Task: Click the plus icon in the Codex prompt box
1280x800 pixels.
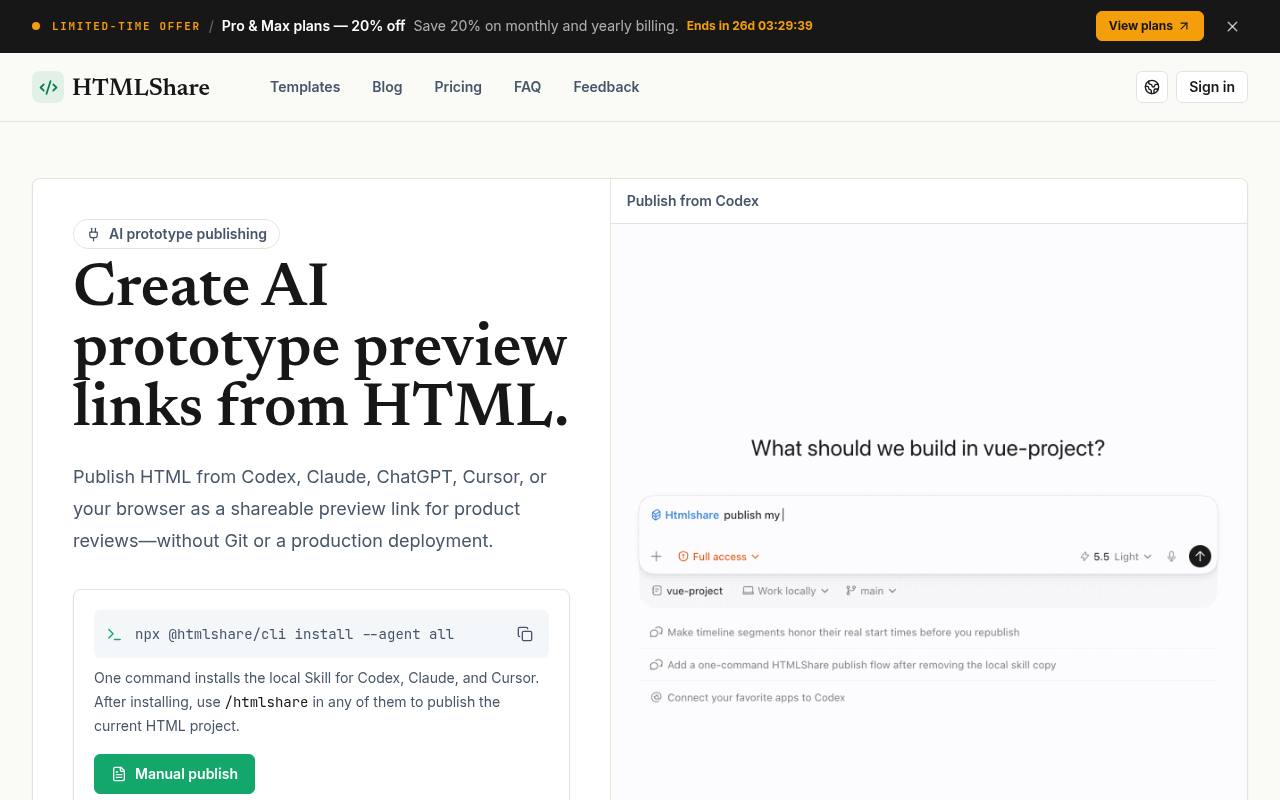Action: [x=656, y=556]
